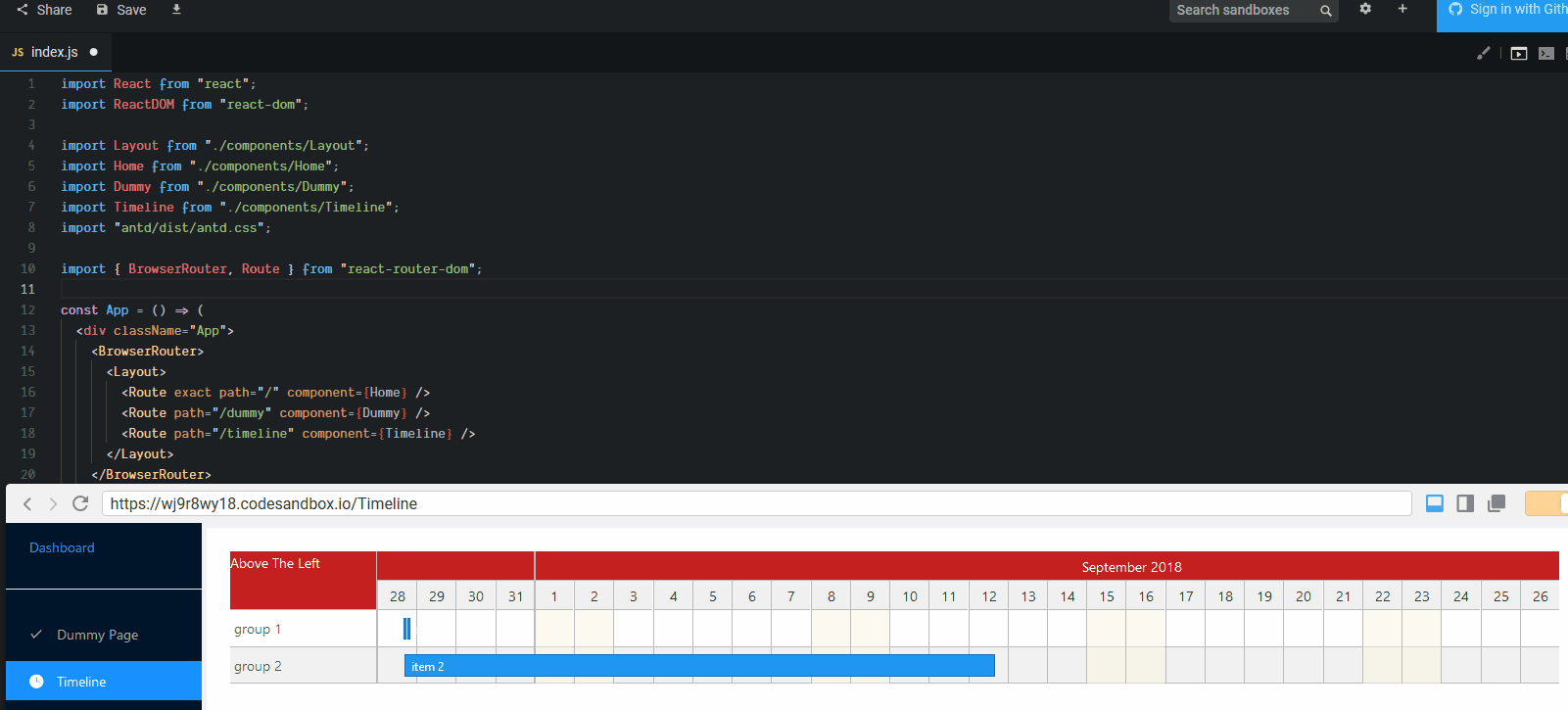Dock preview to the right icon
The image size is (1568, 710).
coord(1465,503)
